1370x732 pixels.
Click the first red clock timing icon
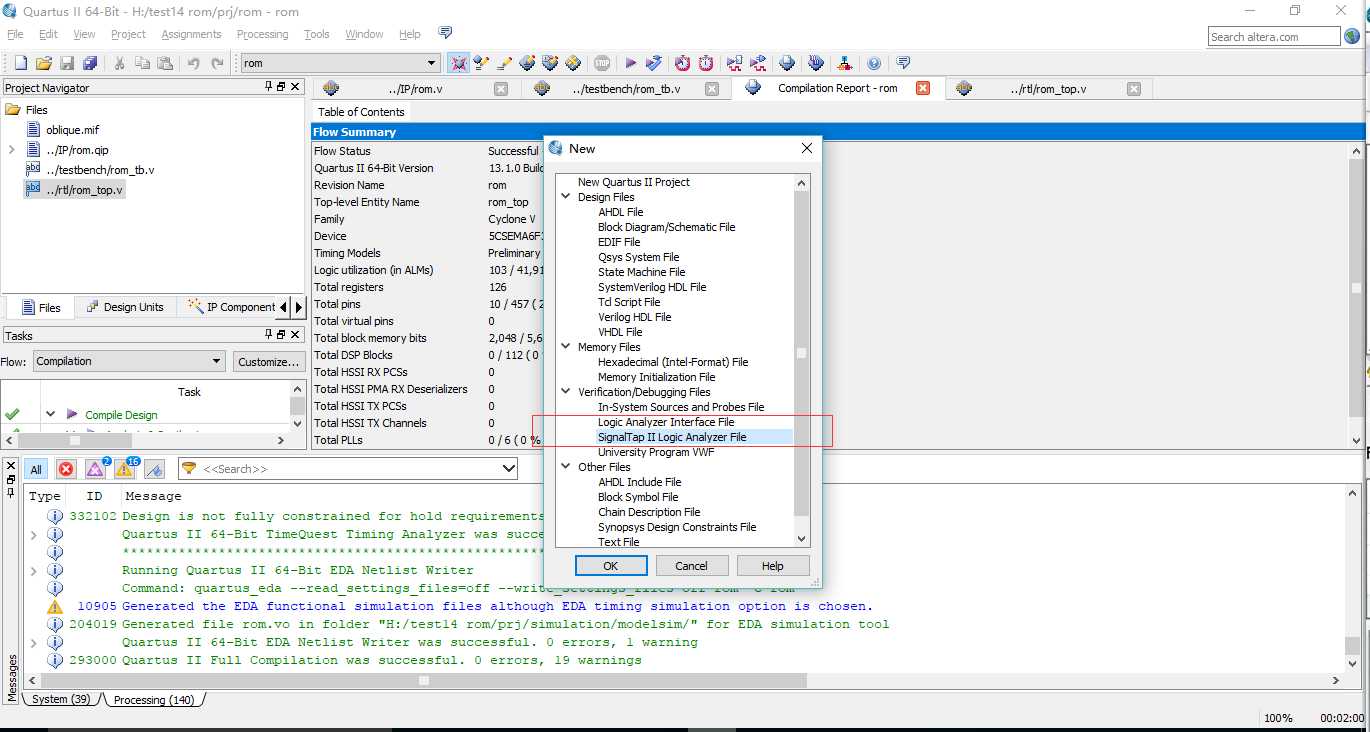683,63
